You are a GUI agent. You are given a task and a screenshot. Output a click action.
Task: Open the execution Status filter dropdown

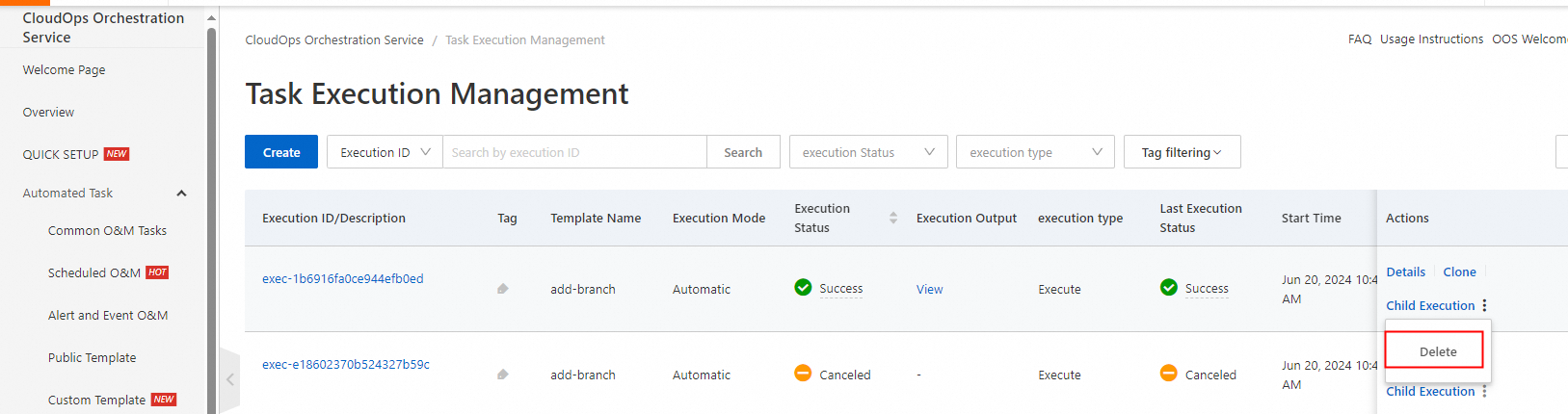867,152
